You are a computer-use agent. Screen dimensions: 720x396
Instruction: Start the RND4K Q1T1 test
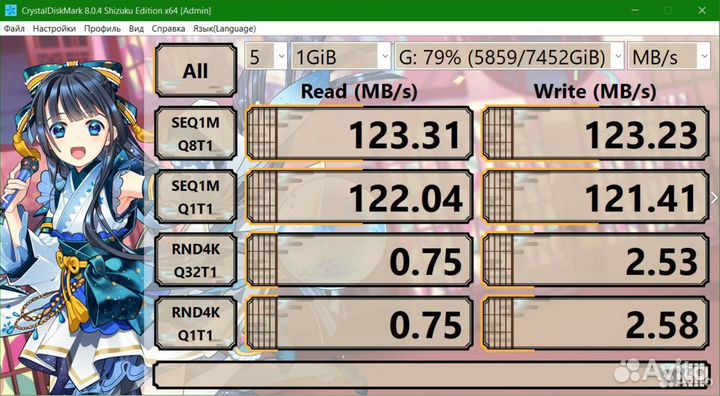pos(196,323)
